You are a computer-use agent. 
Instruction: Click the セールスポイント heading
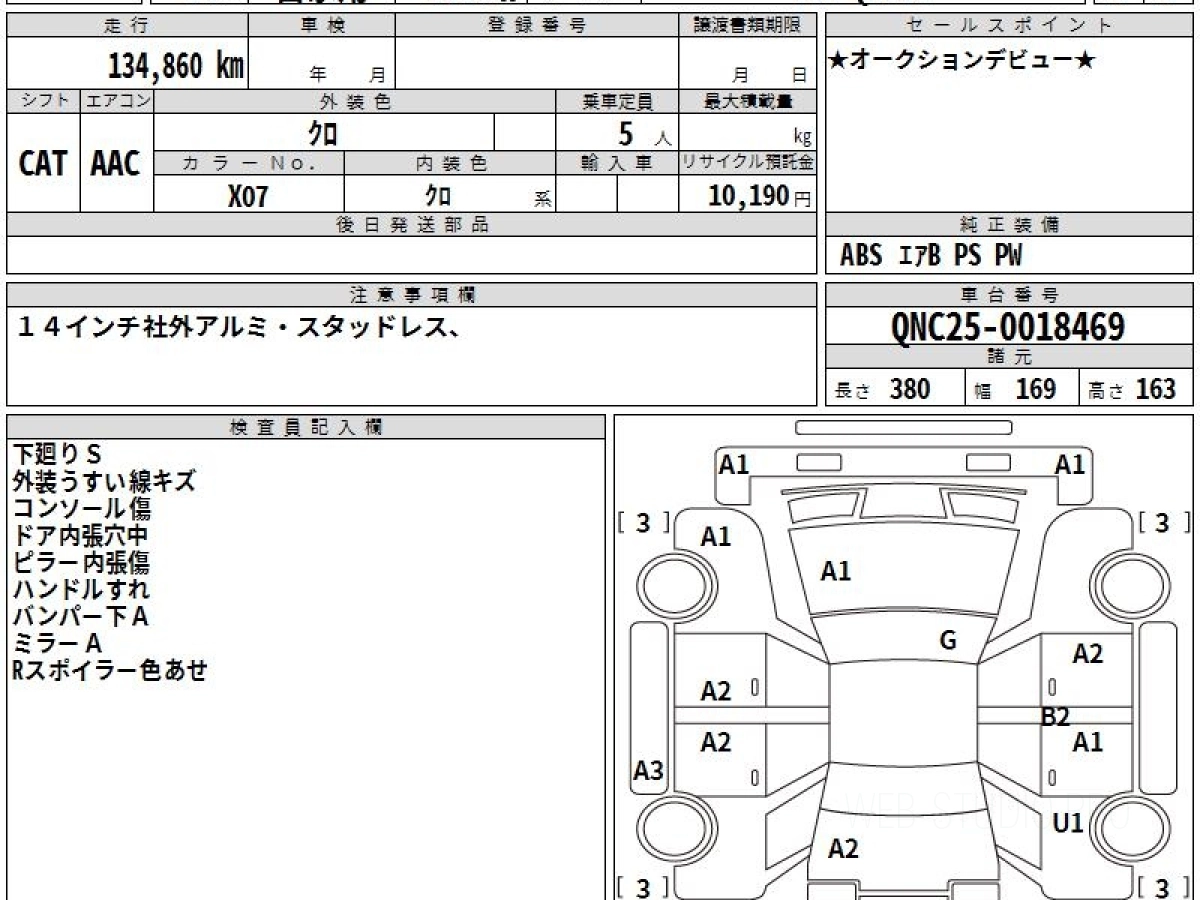tap(1010, 26)
